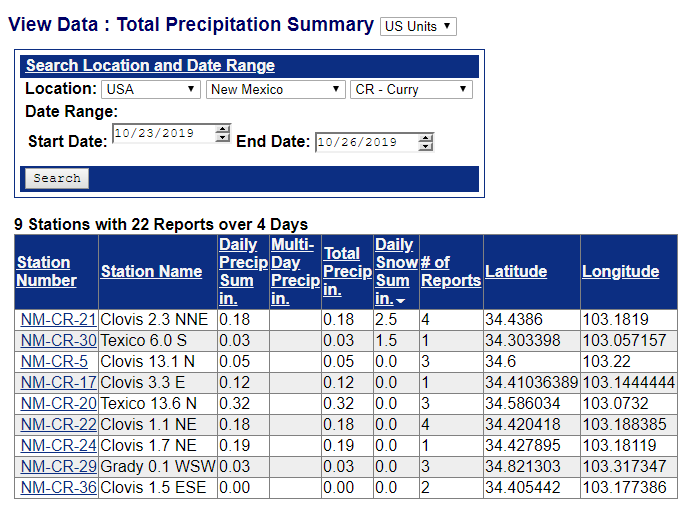Click longitude value 103.1444444
Viewport: 698px width, 518px height.
tap(629, 382)
